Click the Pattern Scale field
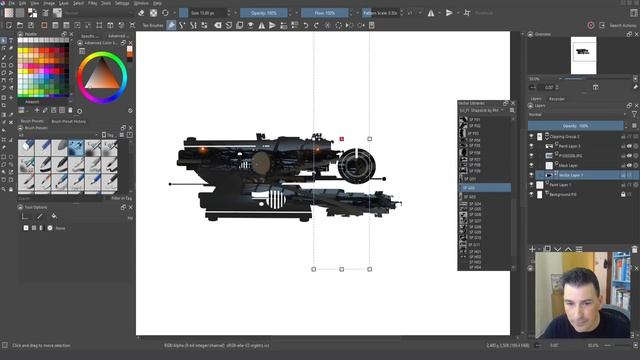 pyautogui.click(x=380, y=13)
